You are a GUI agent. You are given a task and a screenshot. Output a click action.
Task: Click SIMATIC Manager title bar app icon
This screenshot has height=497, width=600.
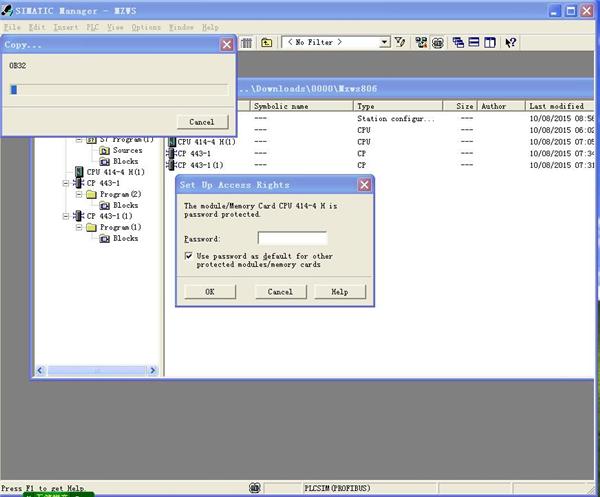click(x=7, y=10)
